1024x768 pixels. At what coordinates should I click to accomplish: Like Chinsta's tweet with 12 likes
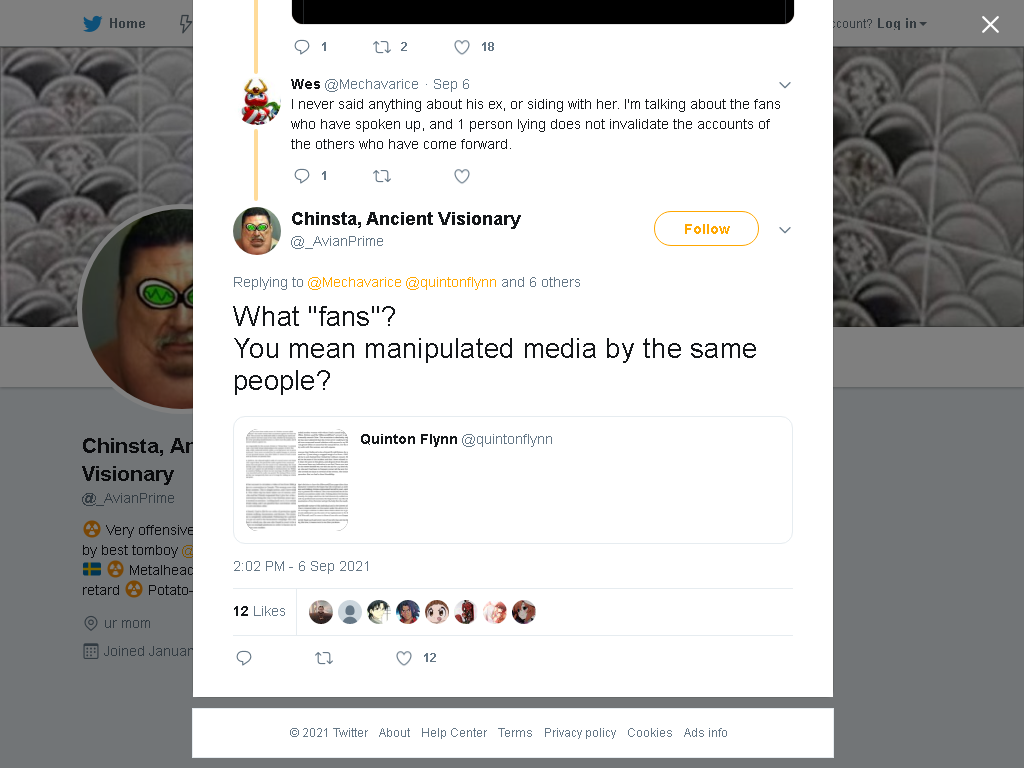point(404,658)
